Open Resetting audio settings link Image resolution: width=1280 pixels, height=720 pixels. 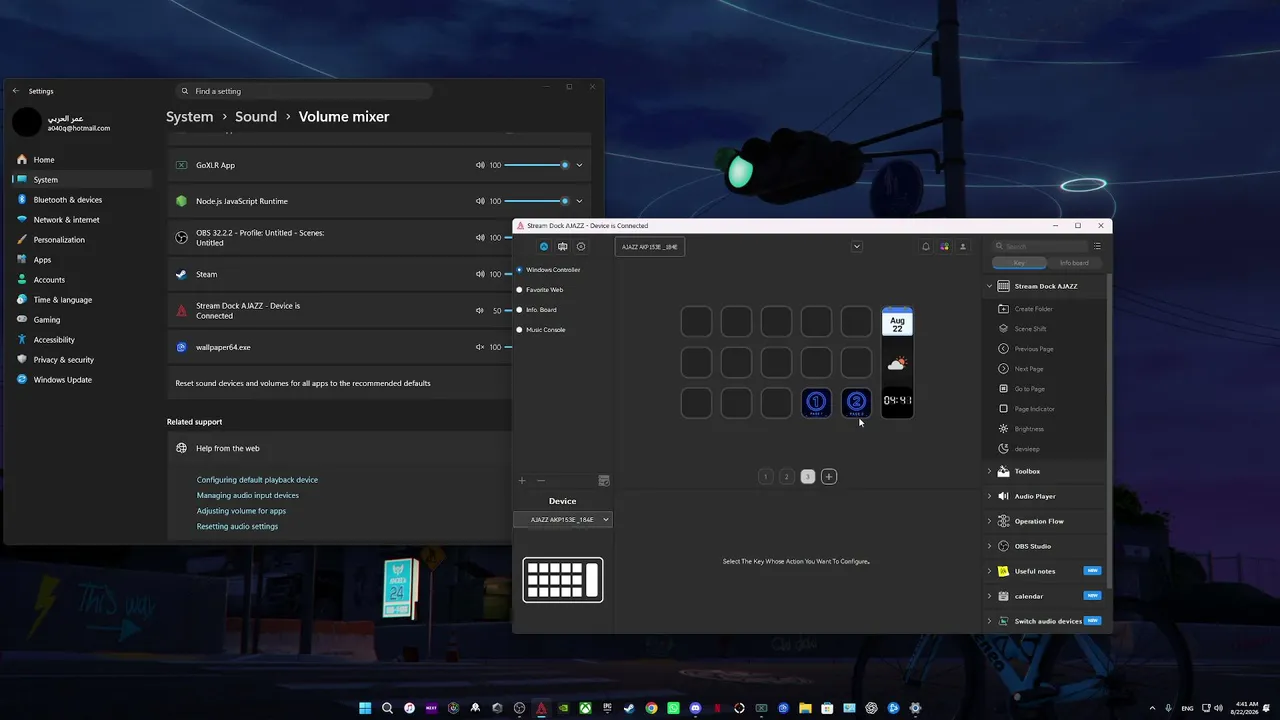click(x=238, y=527)
